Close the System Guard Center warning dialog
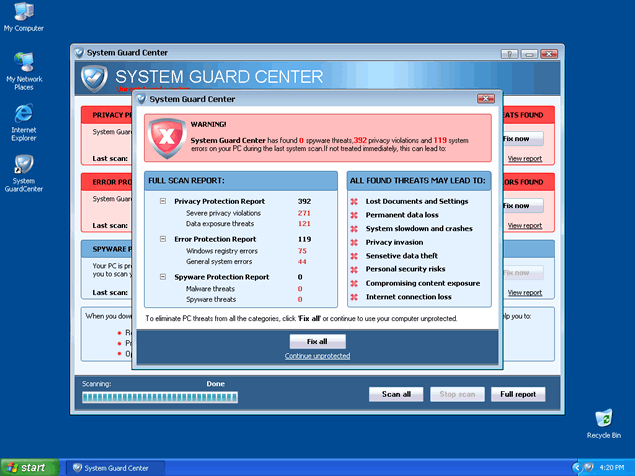This screenshot has width=635, height=476. pyautogui.click(x=486, y=99)
